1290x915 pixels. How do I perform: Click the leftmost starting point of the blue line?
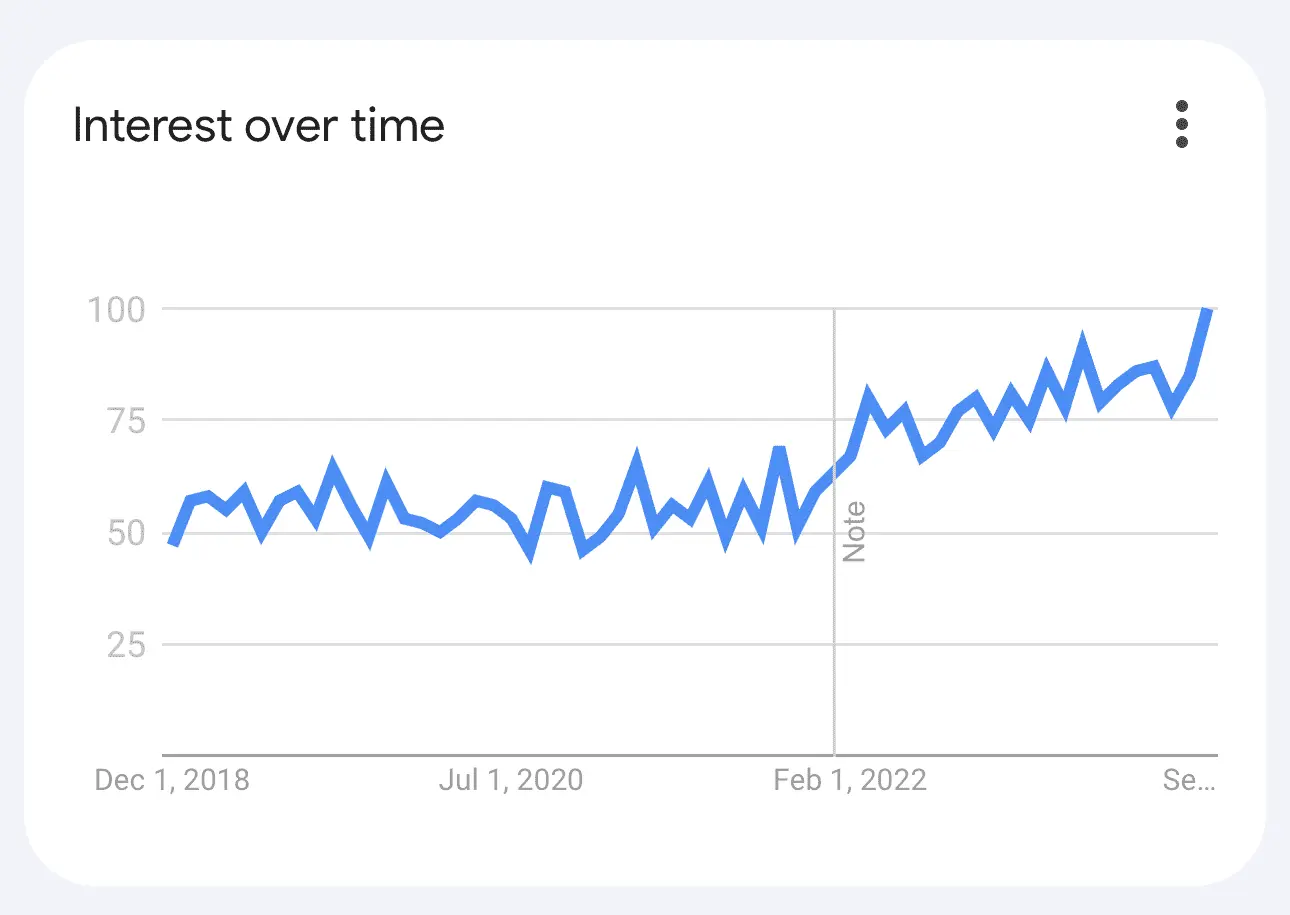tap(173, 543)
